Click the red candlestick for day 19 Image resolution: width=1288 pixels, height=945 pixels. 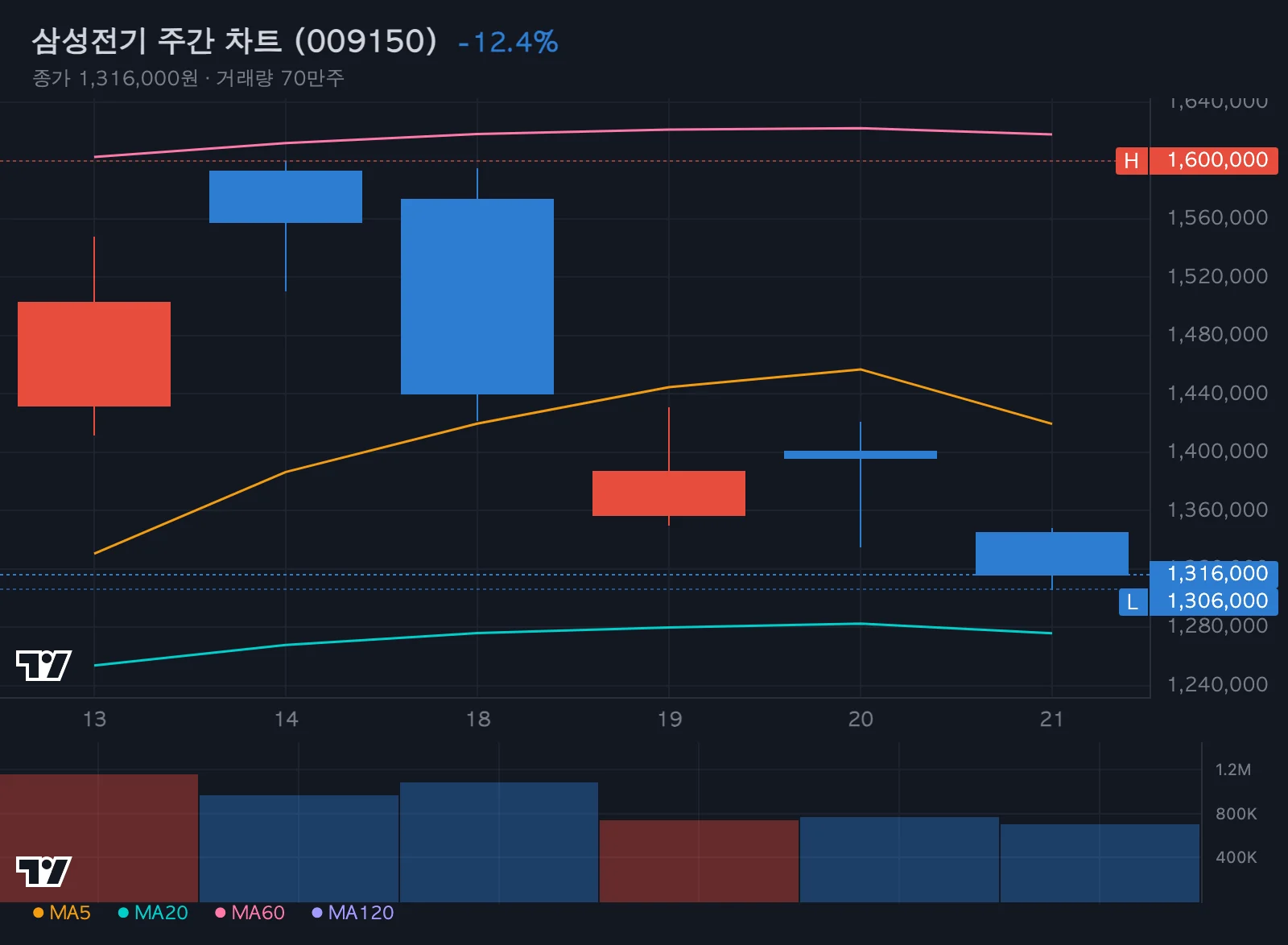669,493
